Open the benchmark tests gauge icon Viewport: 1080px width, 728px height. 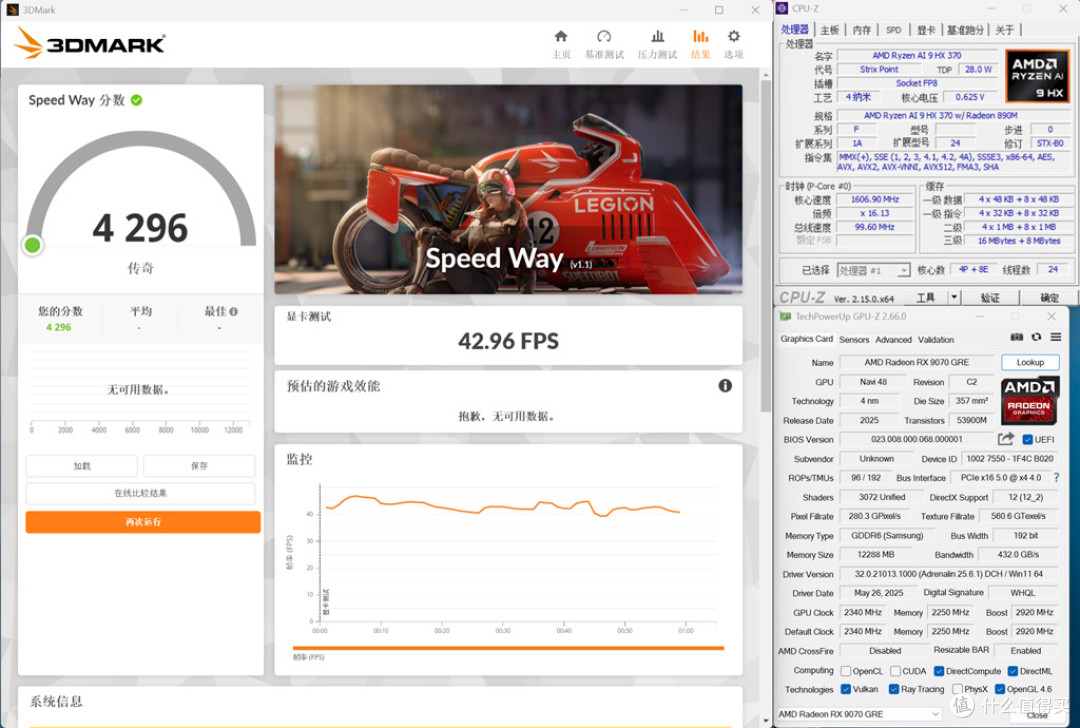[x=604, y=37]
